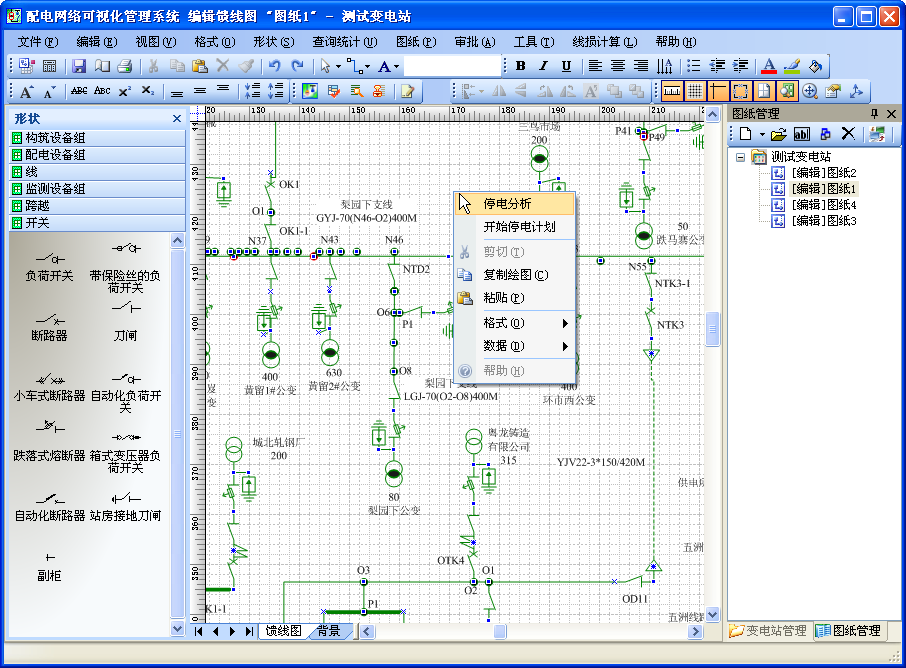906x668 pixels.
Task: Choose 停电分析 from the context menu
Action: [507, 203]
